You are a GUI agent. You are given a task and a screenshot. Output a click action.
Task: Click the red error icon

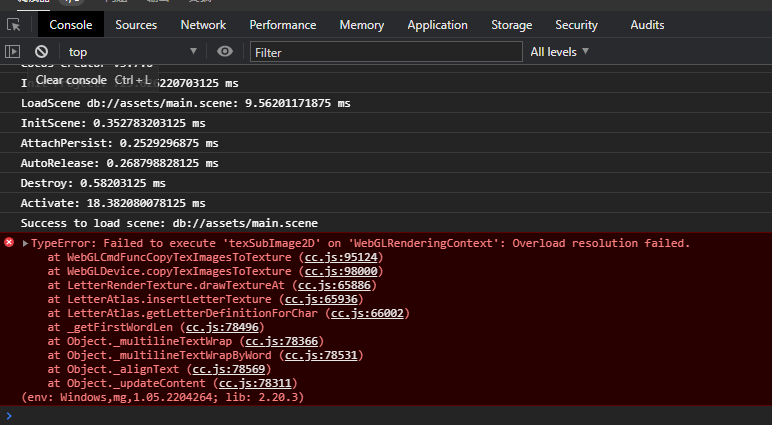pyautogui.click(x=9, y=243)
